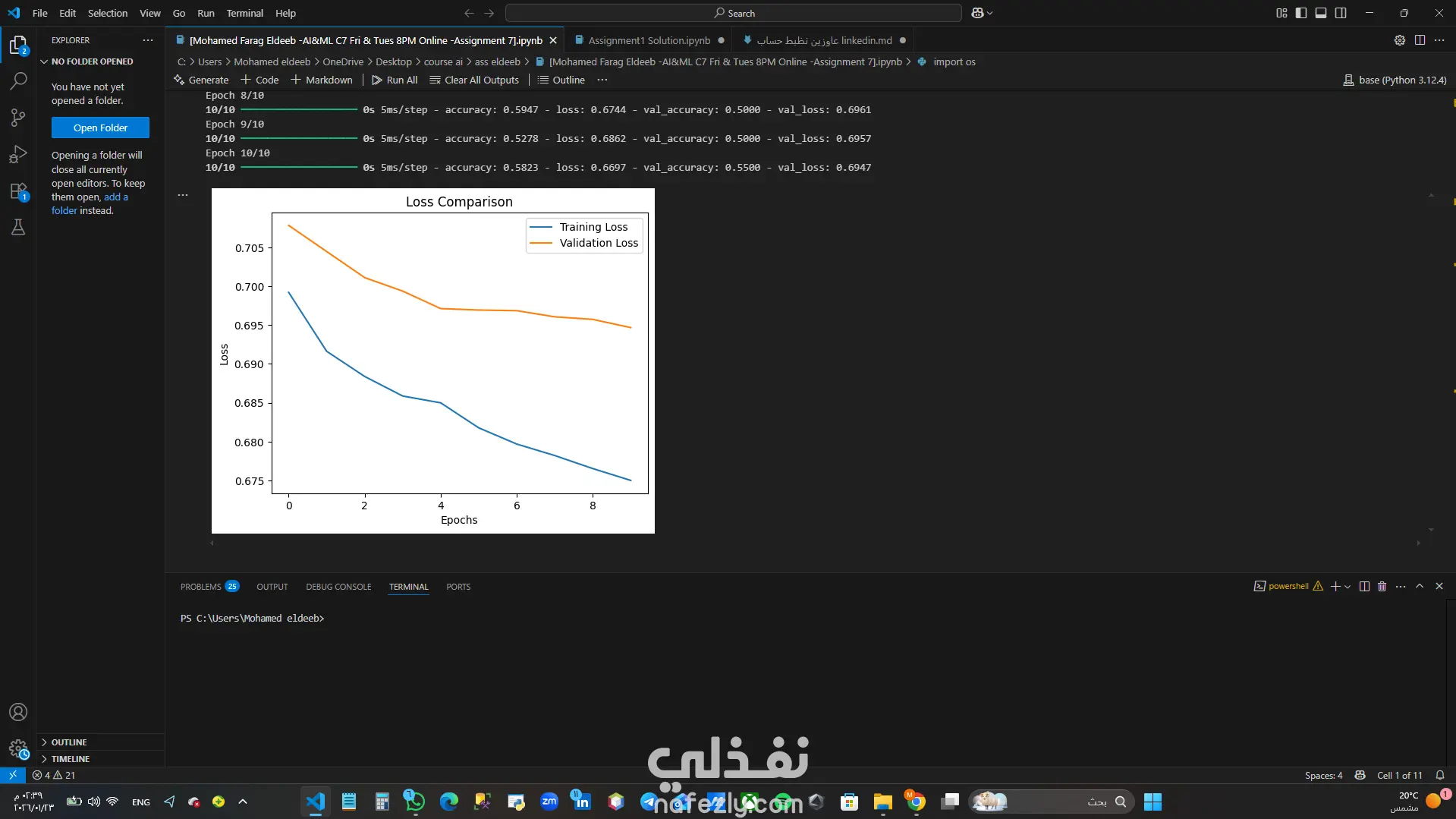Open the Accounts menu icon
Image resolution: width=1456 pixels, height=819 pixels.
click(18, 712)
